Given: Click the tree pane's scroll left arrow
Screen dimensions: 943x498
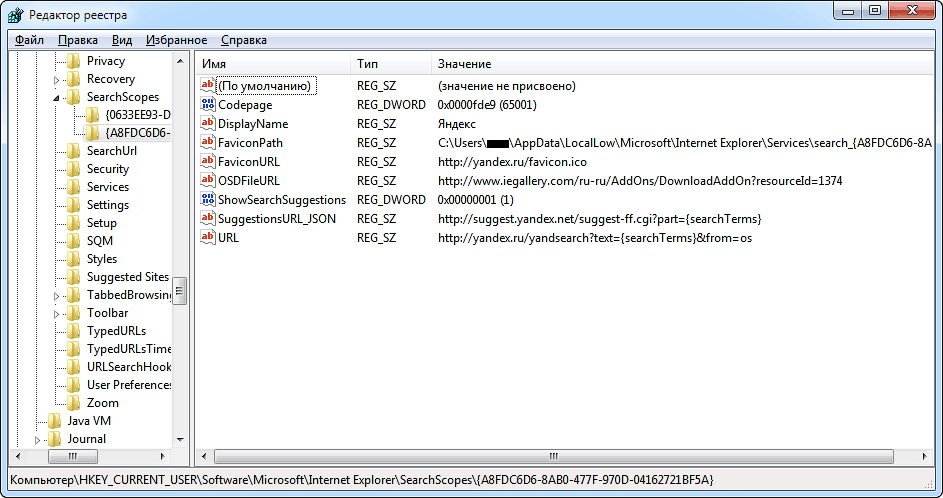Looking at the screenshot, I should coord(18,456).
